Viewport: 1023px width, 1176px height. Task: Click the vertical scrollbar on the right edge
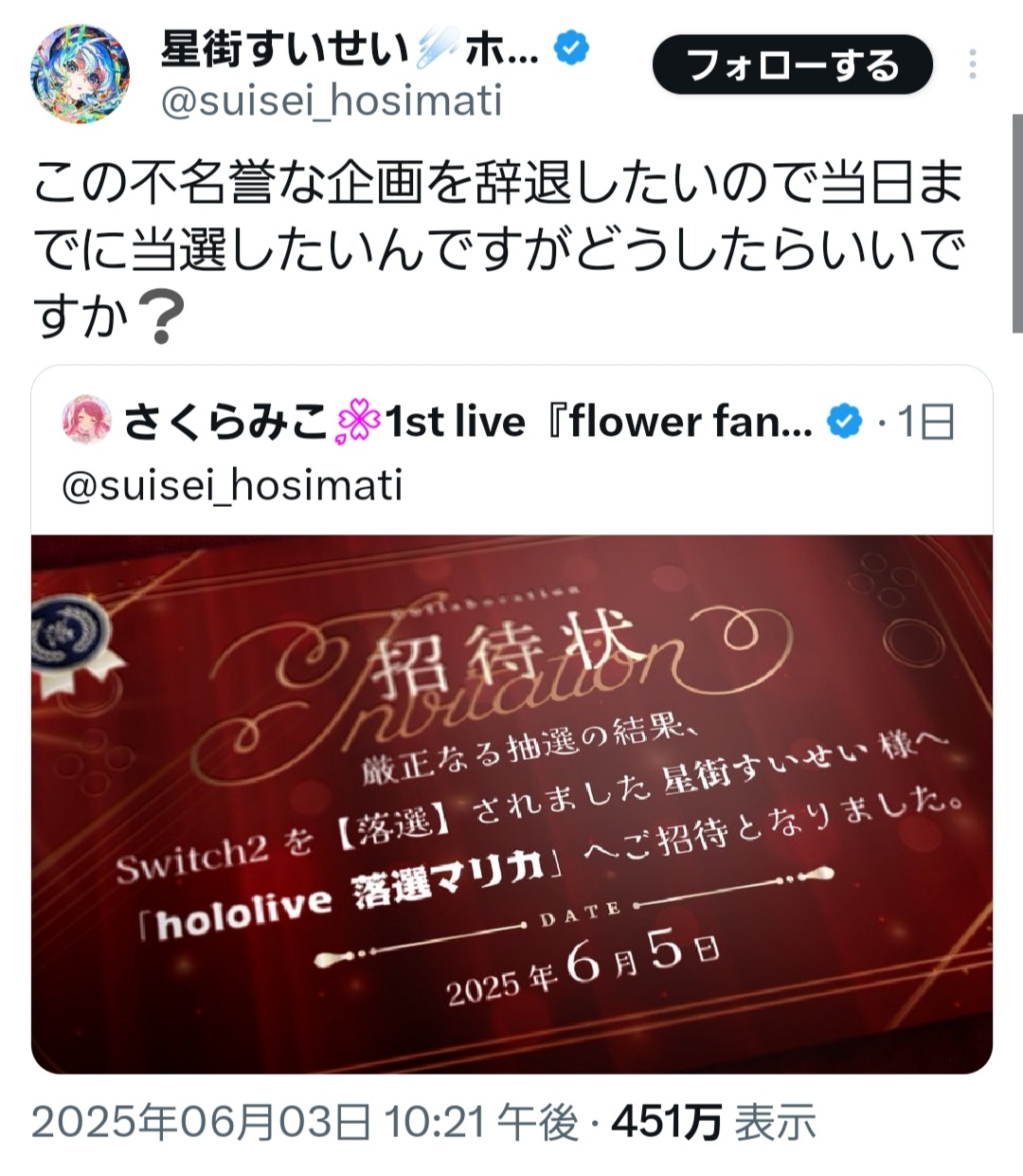[x=1018, y=223]
